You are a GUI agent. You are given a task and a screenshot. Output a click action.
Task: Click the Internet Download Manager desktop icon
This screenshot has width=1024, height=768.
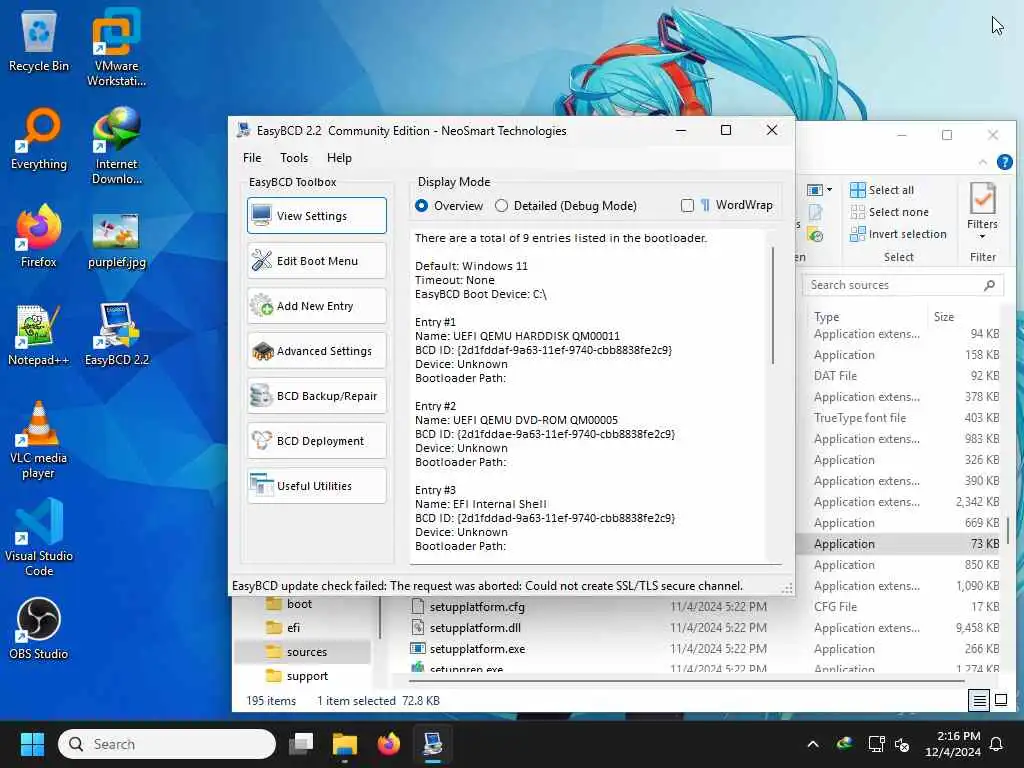[x=116, y=146]
